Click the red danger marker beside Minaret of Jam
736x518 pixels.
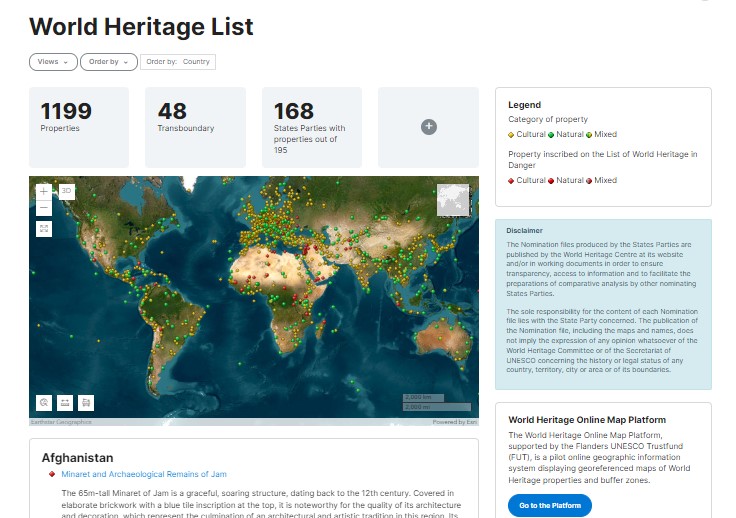51,474
